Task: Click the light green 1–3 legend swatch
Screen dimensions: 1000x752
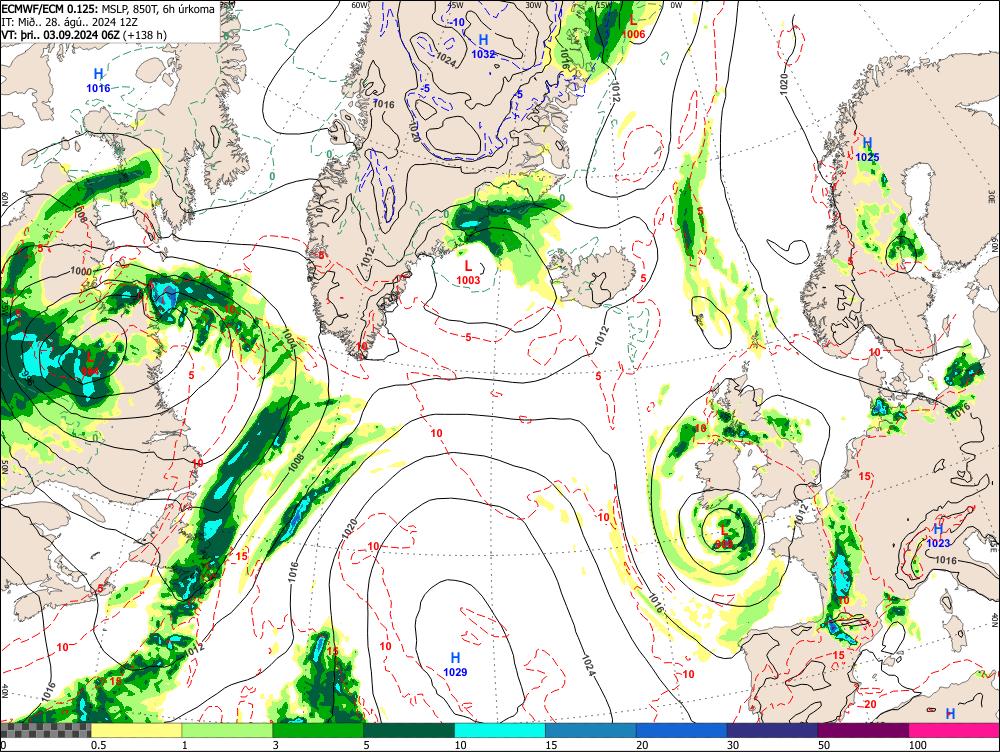Action: [227, 730]
